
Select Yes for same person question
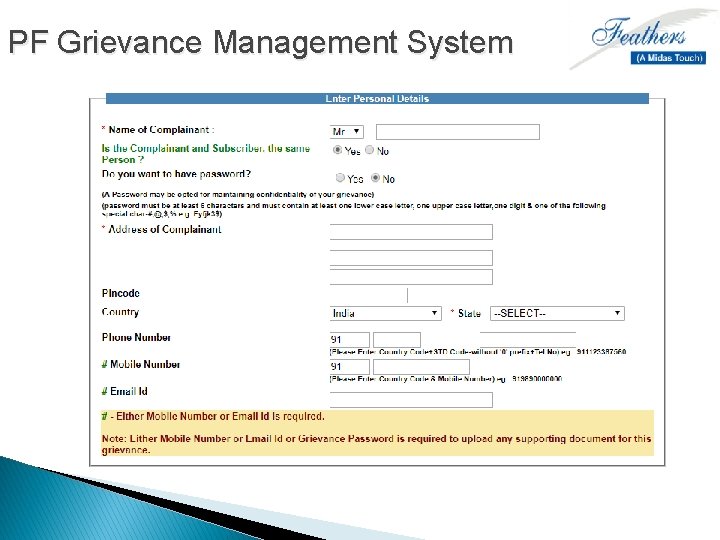(338, 150)
